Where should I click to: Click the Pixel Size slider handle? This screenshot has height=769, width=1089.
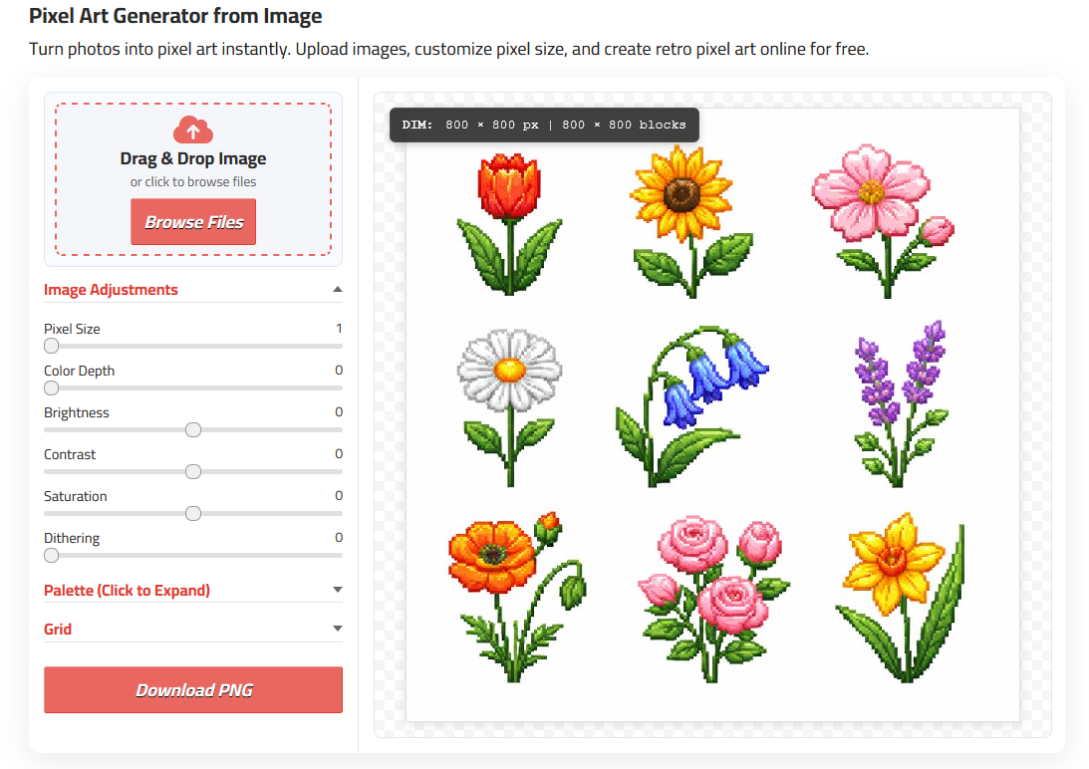51,346
